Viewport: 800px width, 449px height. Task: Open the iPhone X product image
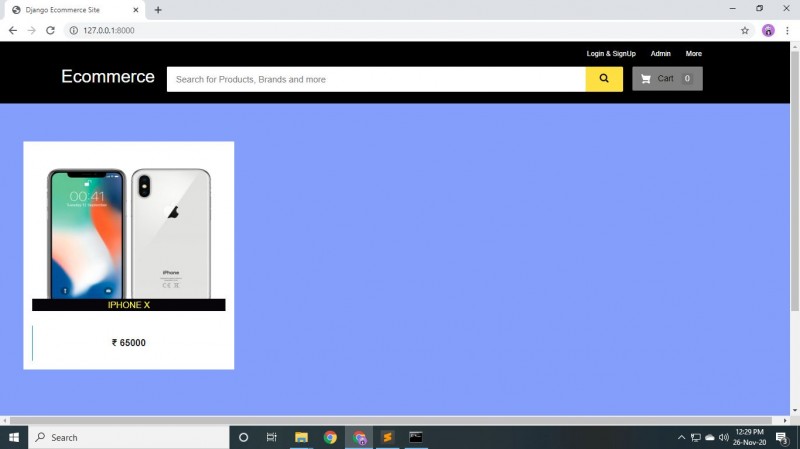click(x=129, y=233)
